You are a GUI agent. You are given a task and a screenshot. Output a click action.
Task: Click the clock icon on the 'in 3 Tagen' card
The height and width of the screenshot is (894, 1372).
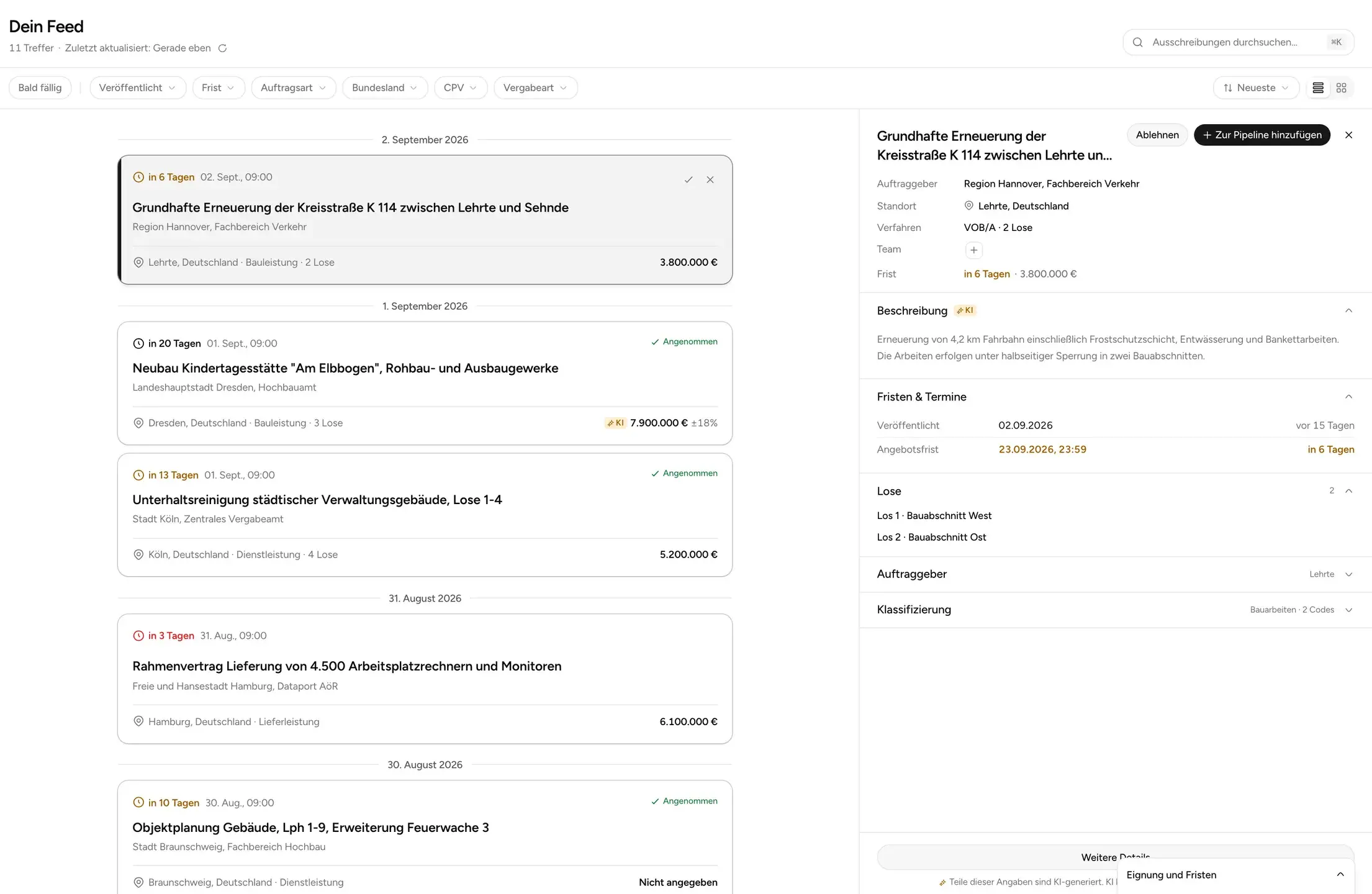pos(138,636)
